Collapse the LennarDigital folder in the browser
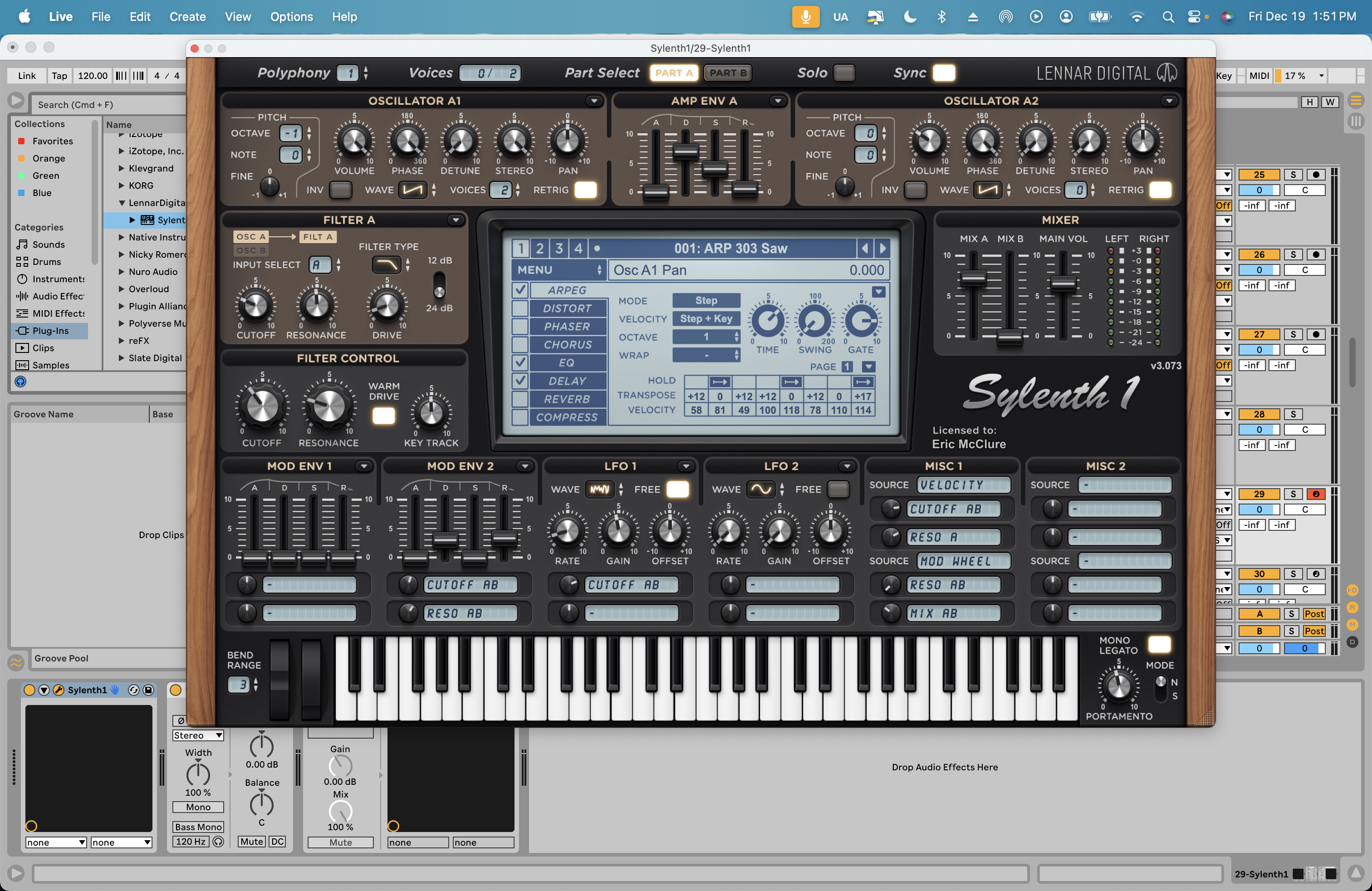The image size is (1372, 891). [x=122, y=203]
